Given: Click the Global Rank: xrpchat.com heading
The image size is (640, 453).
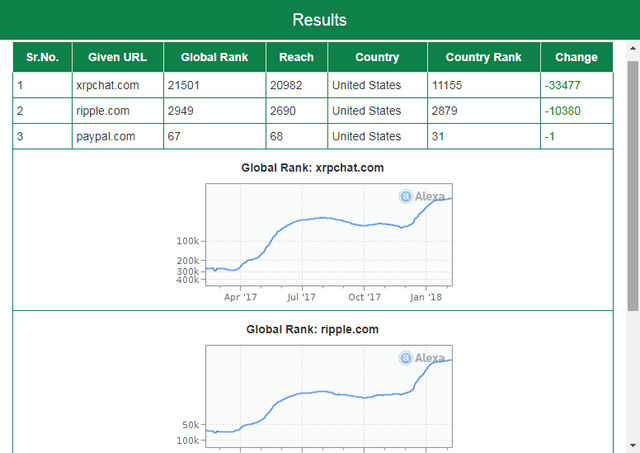Looking at the screenshot, I should pyautogui.click(x=312, y=168).
